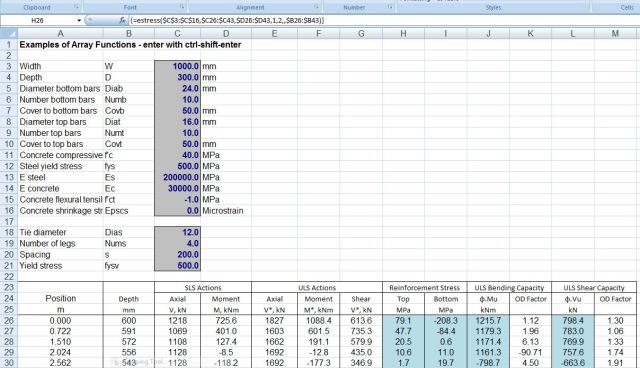The width and height of the screenshot is (640, 368).
Task: Click the Name Box showing H26
Action: point(38,20)
